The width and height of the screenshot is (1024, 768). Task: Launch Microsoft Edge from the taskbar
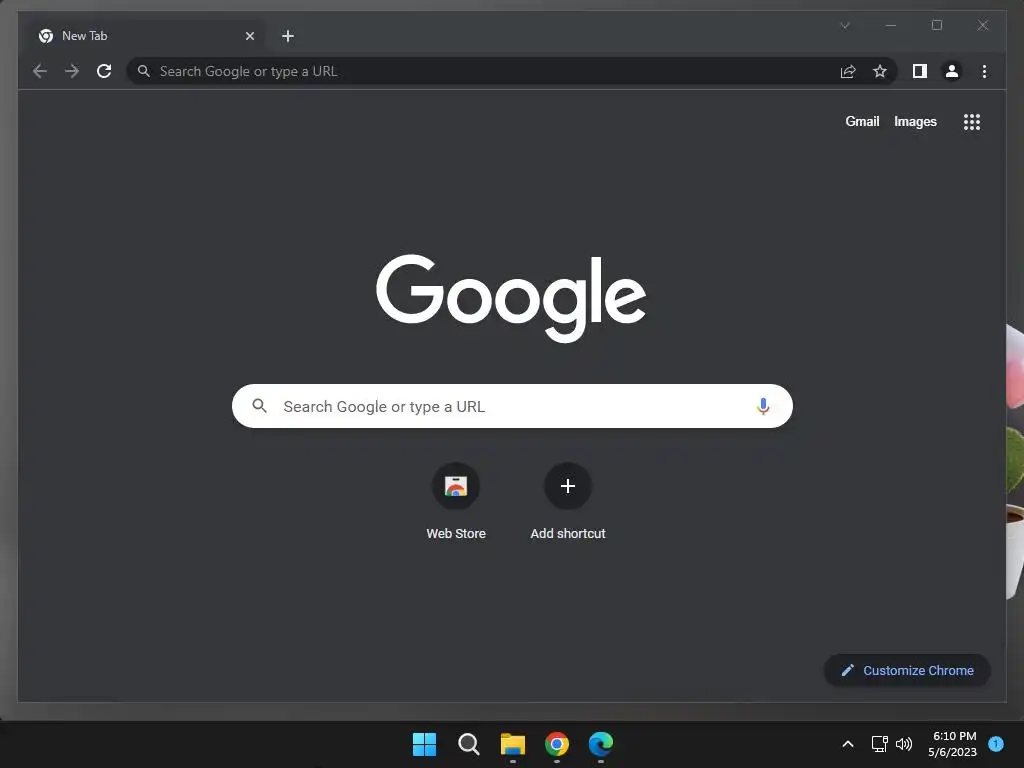601,744
